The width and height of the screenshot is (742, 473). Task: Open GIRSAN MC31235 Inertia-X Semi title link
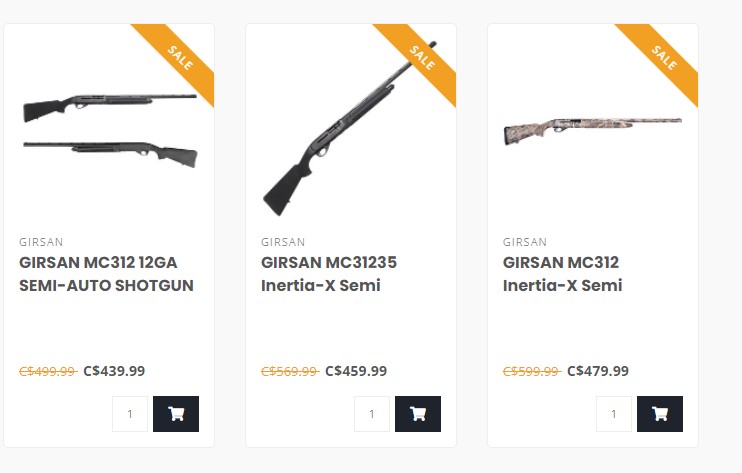point(329,274)
